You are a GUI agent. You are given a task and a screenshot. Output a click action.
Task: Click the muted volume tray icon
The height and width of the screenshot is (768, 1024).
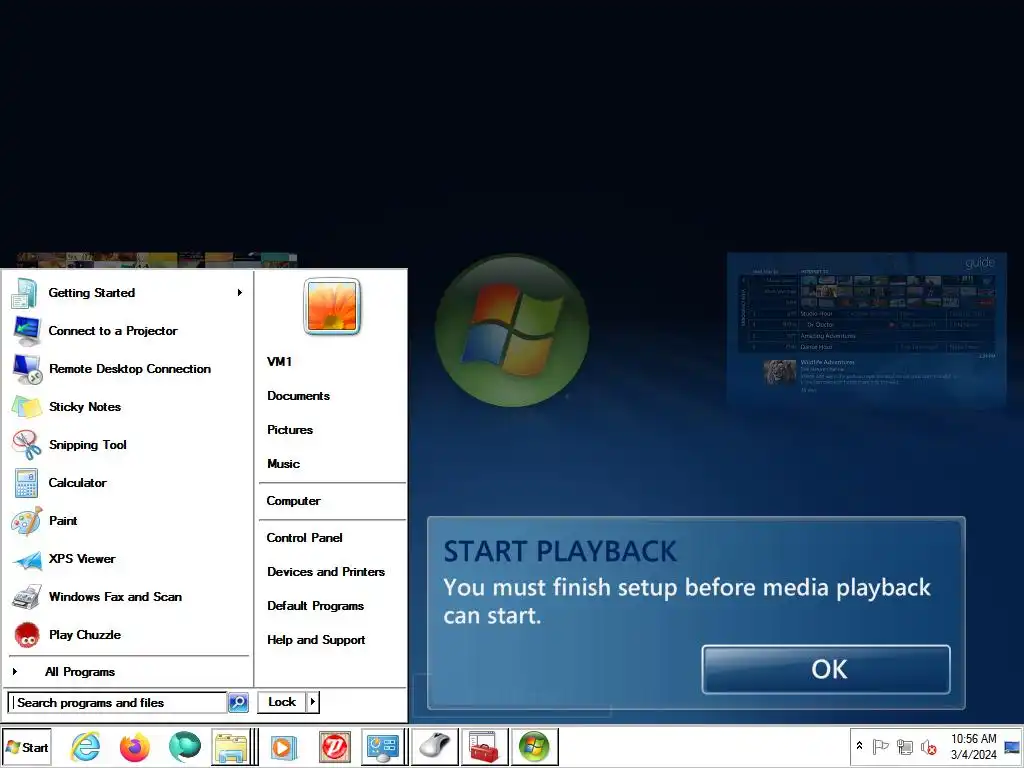929,746
